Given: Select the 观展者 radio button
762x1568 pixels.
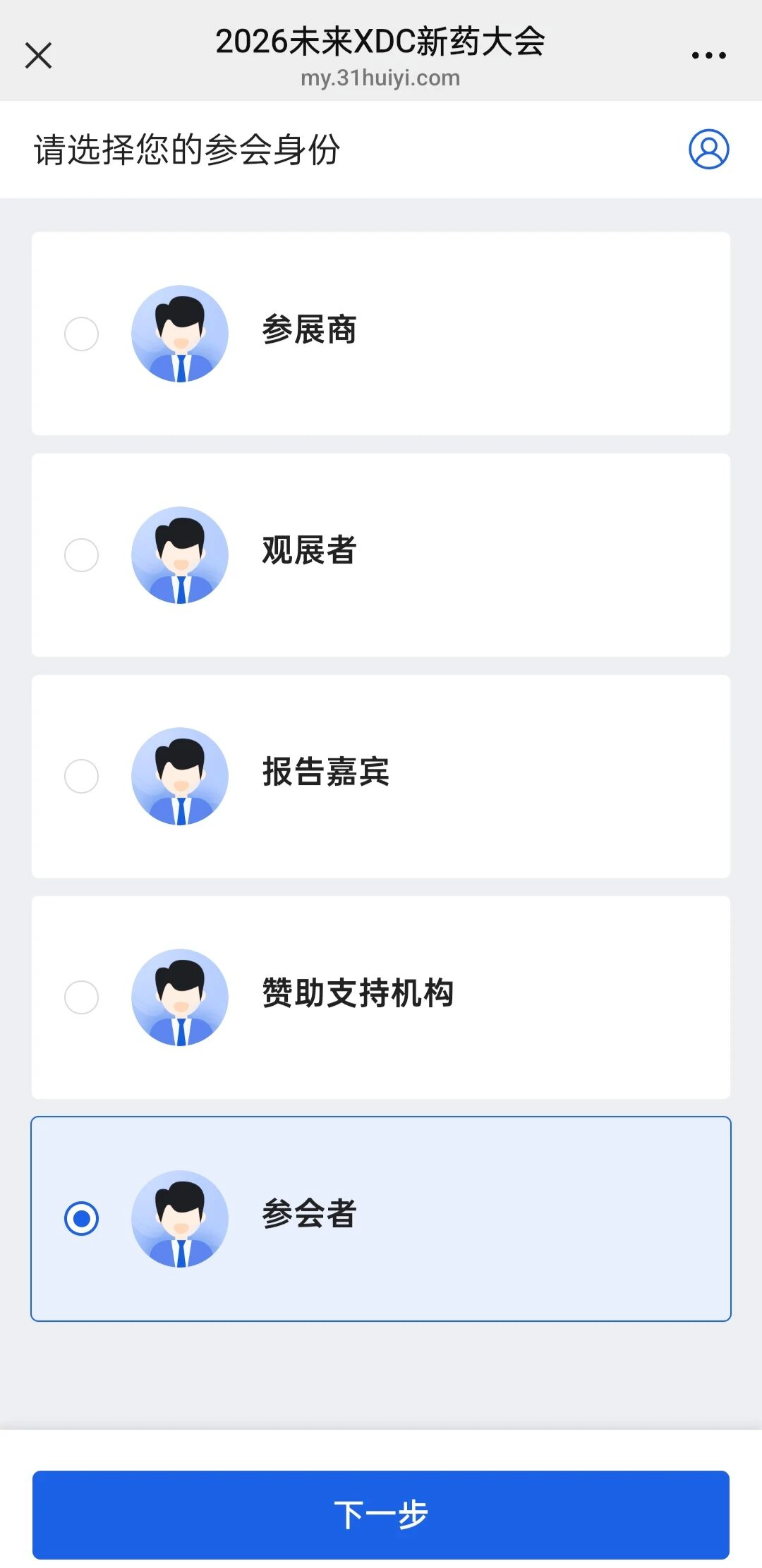Looking at the screenshot, I should coord(81,555).
